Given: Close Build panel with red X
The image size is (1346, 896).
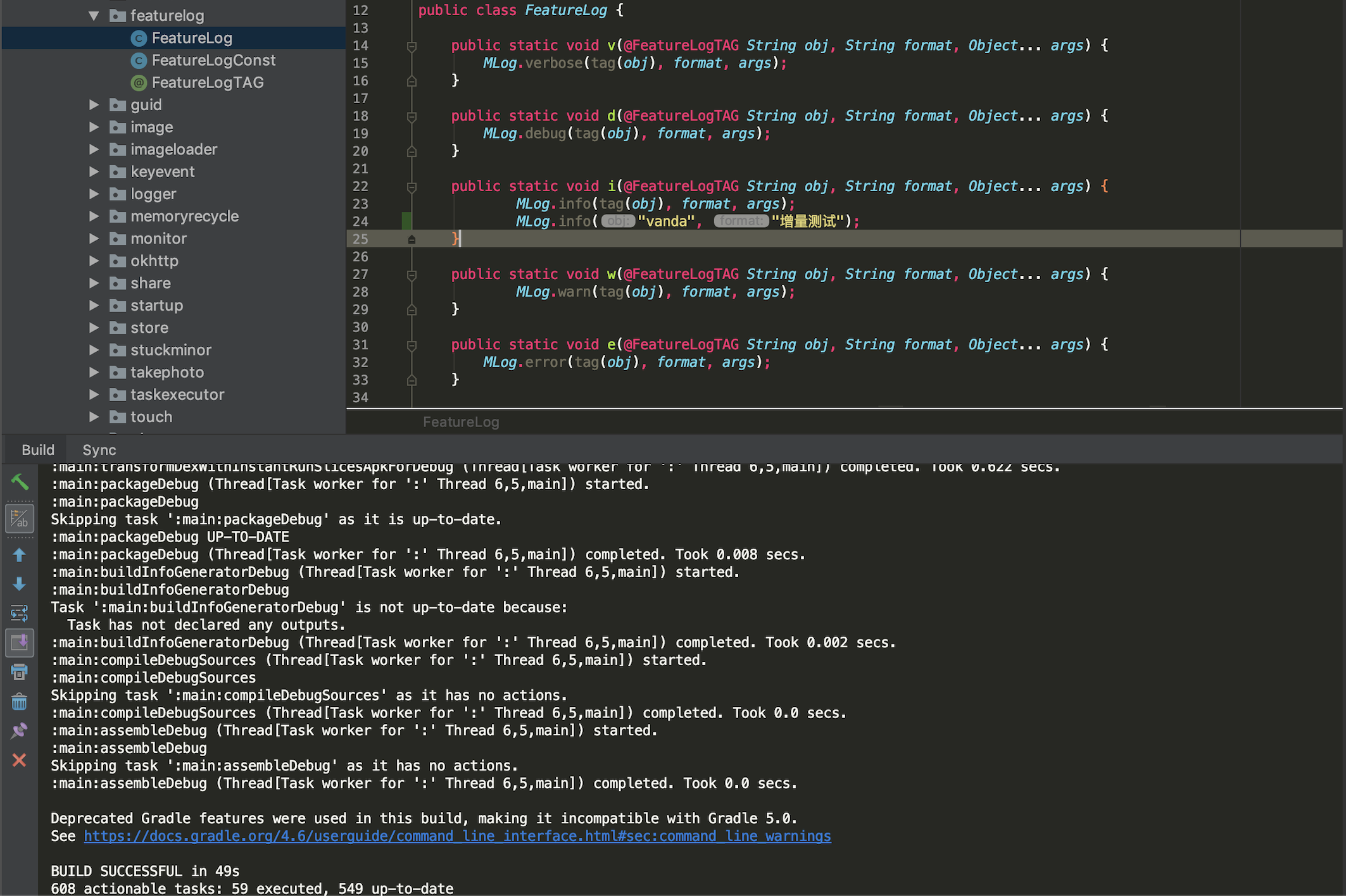Looking at the screenshot, I should pyautogui.click(x=20, y=760).
